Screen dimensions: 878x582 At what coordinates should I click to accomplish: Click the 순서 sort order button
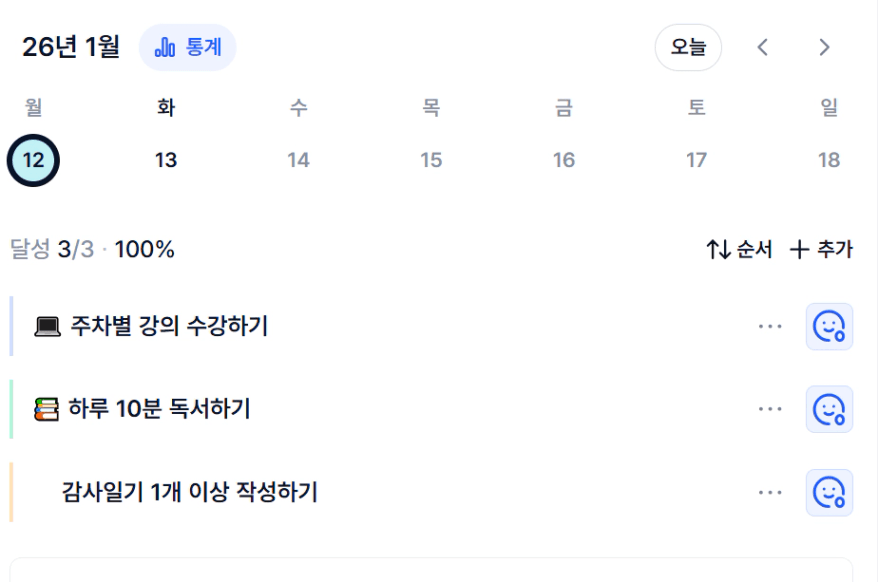tap(739, 250)
